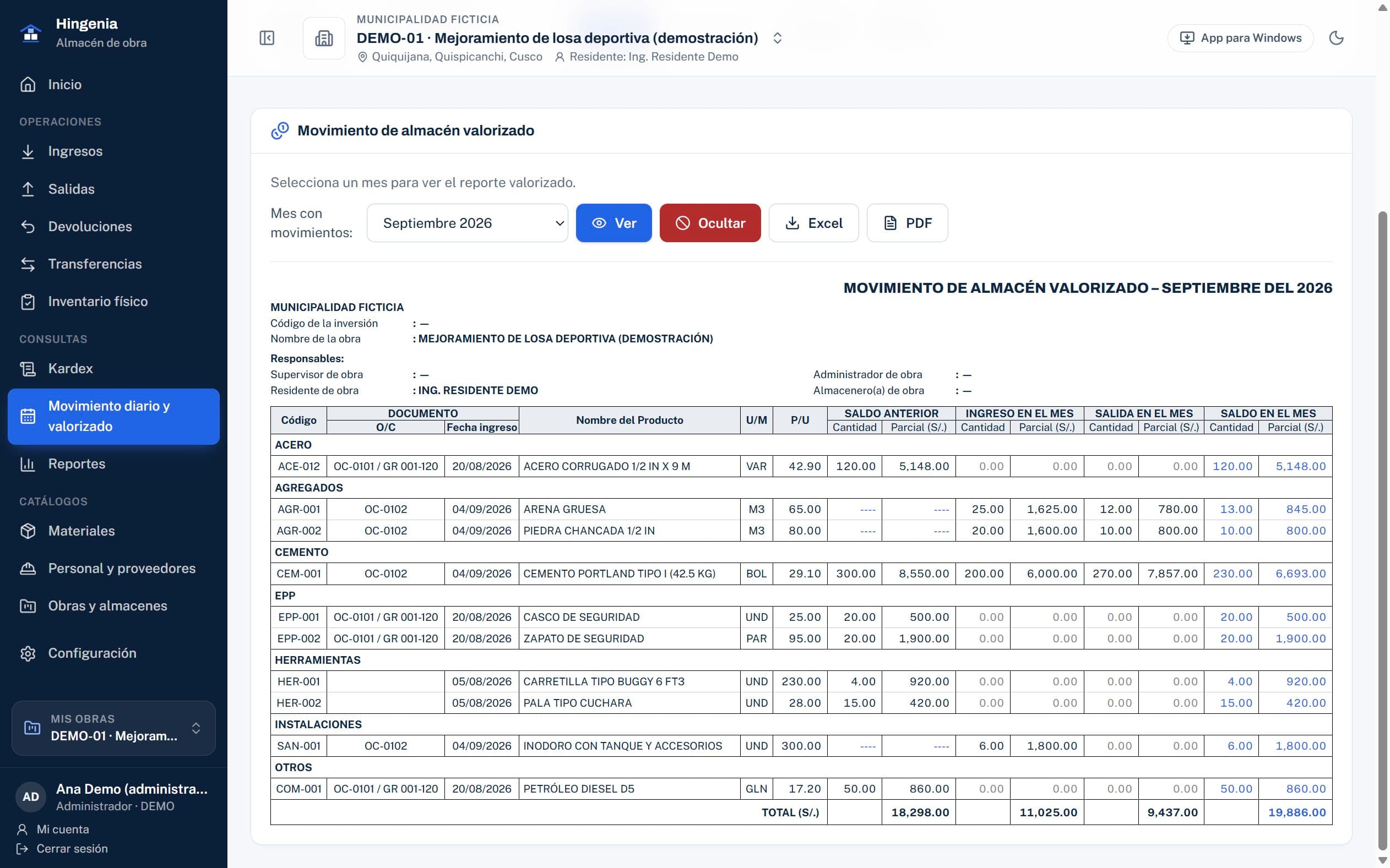
Task: Click the Materiales box icon
Action: pyautogui.click(x=28, y=531)
